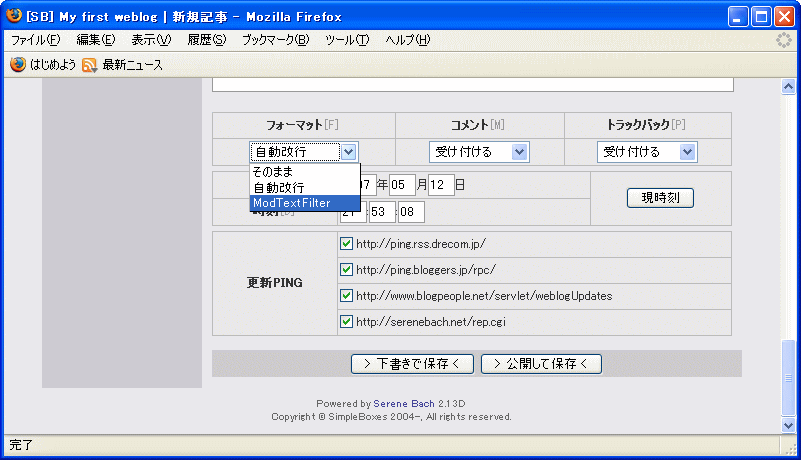
Task: Click the RSS feed icon for 最新ニュース
Action: tap(89, 65)
